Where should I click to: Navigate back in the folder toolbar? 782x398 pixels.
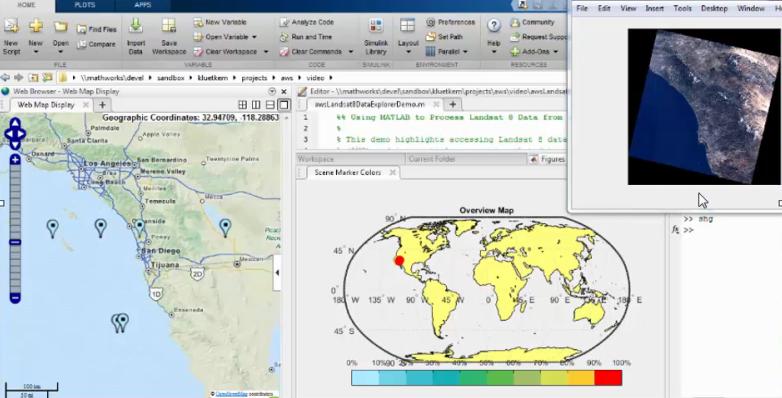[x=5, y=78]
